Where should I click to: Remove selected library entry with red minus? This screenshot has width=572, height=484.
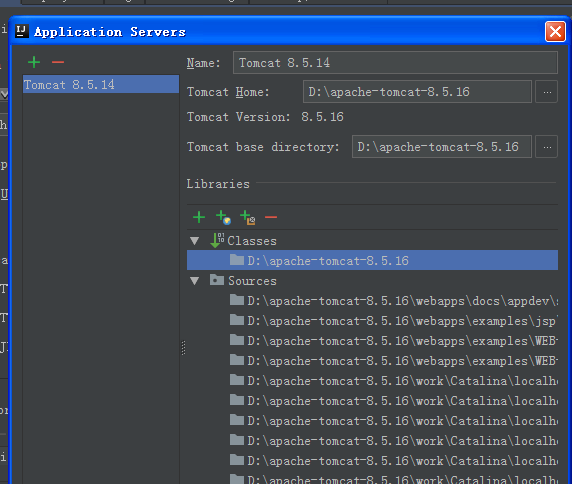[x=271, y=217]
